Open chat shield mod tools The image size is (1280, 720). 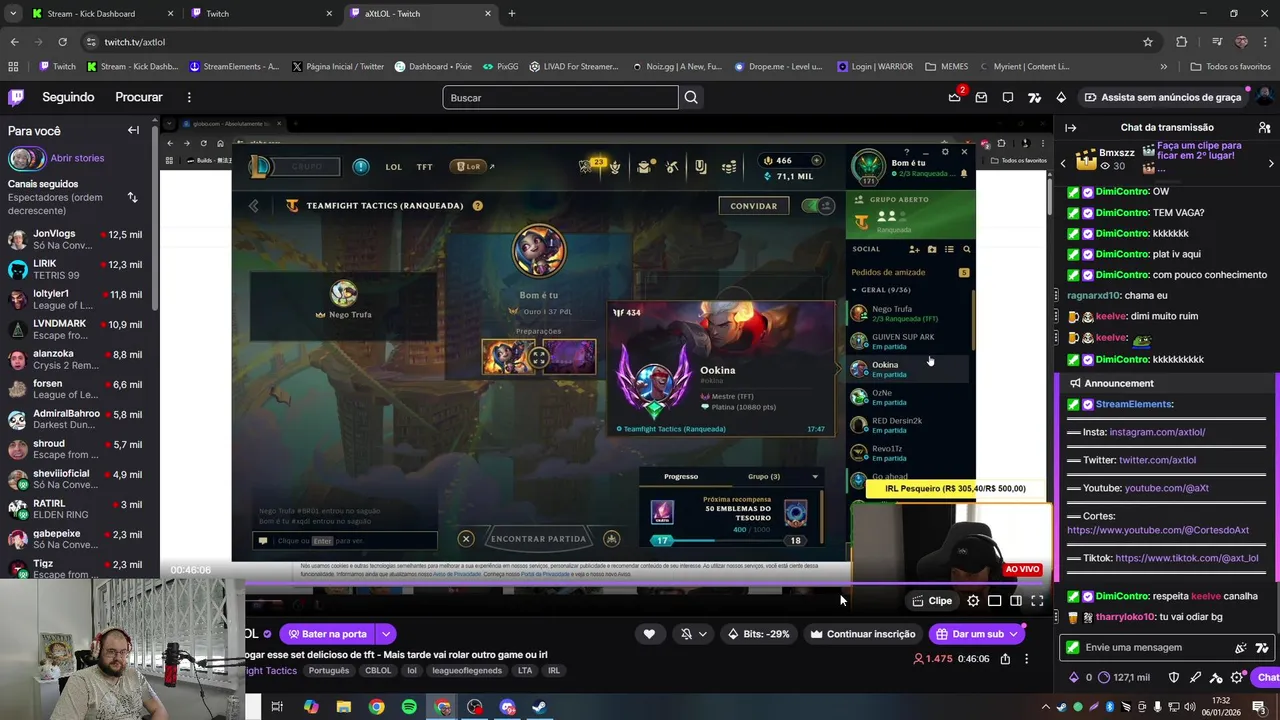[1174, 677]
